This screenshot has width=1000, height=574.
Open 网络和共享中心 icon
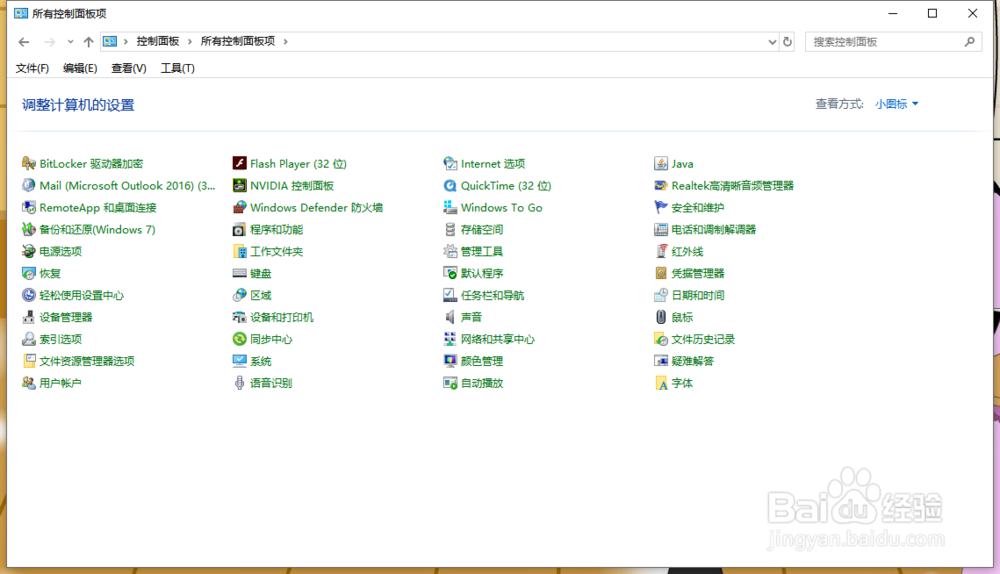[x=450, y=339]
